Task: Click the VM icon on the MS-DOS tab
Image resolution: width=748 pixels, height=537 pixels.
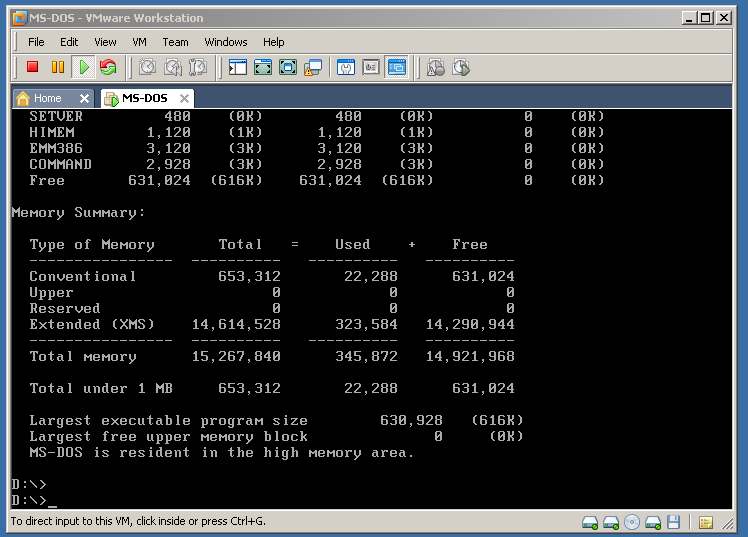Action: (111, 99)
